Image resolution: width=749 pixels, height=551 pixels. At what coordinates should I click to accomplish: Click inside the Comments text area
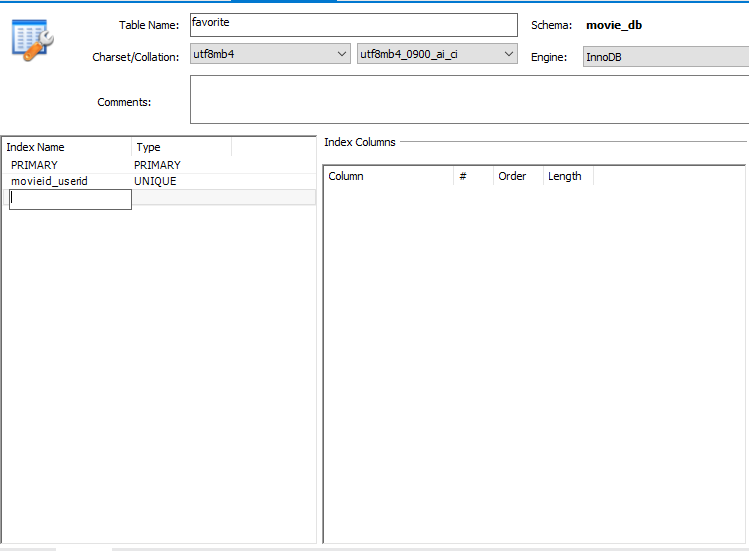tap(469, 99)
